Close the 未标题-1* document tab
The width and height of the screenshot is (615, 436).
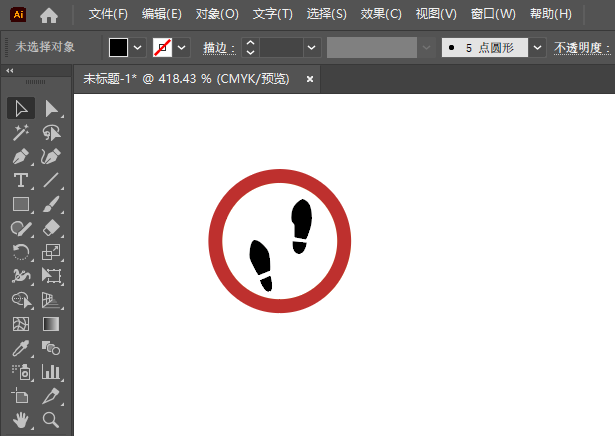tap(310, 79)
